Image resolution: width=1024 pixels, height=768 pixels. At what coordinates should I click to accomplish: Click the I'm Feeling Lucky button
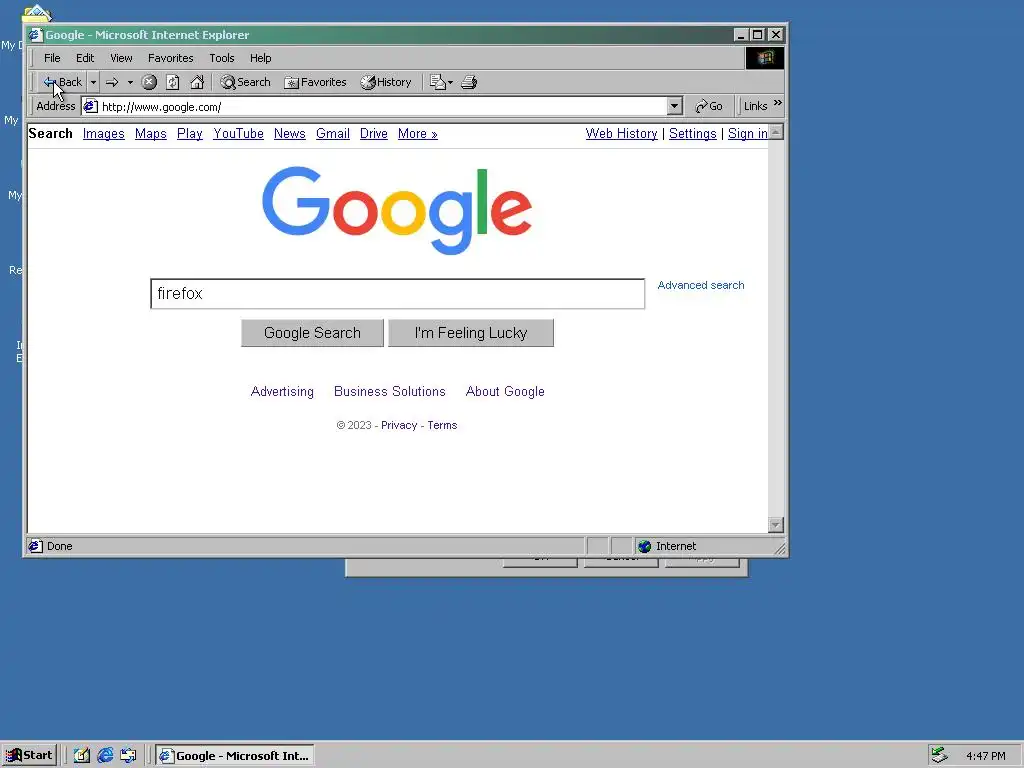(x=471, y=332)
